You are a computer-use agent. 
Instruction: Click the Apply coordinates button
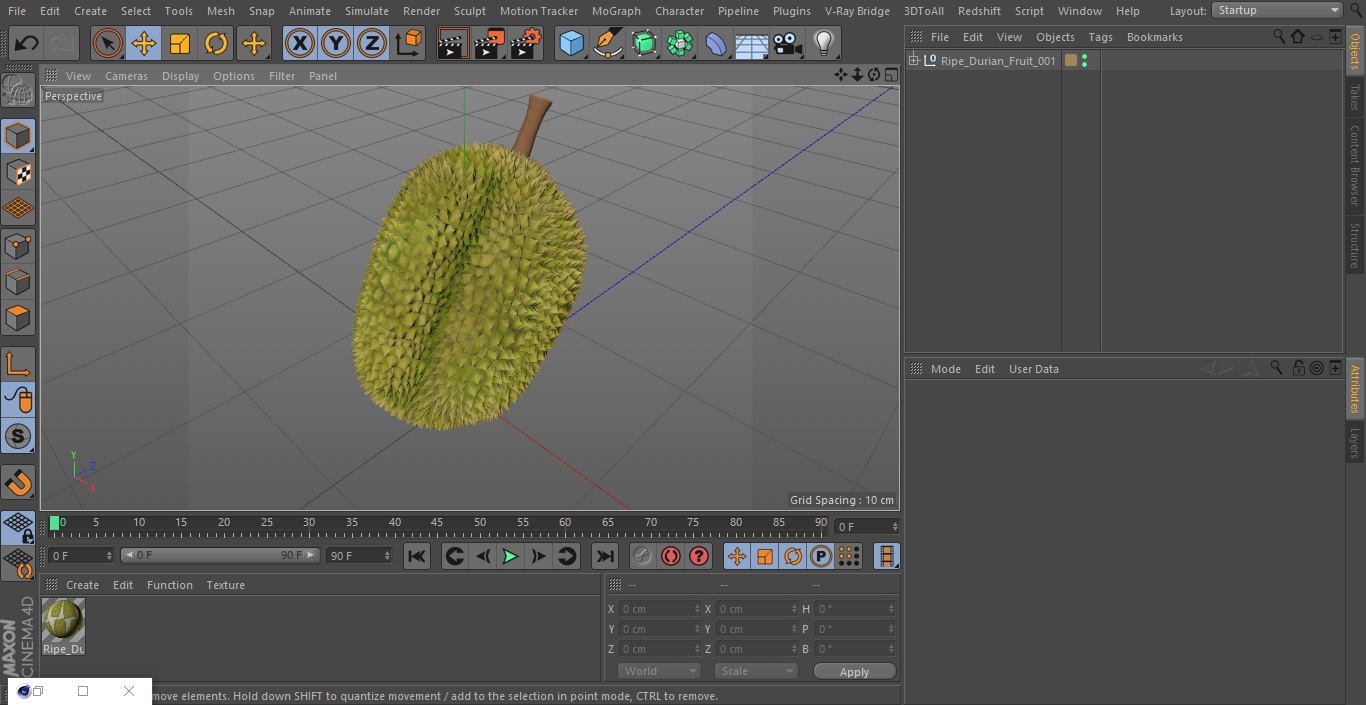point(854,672)
